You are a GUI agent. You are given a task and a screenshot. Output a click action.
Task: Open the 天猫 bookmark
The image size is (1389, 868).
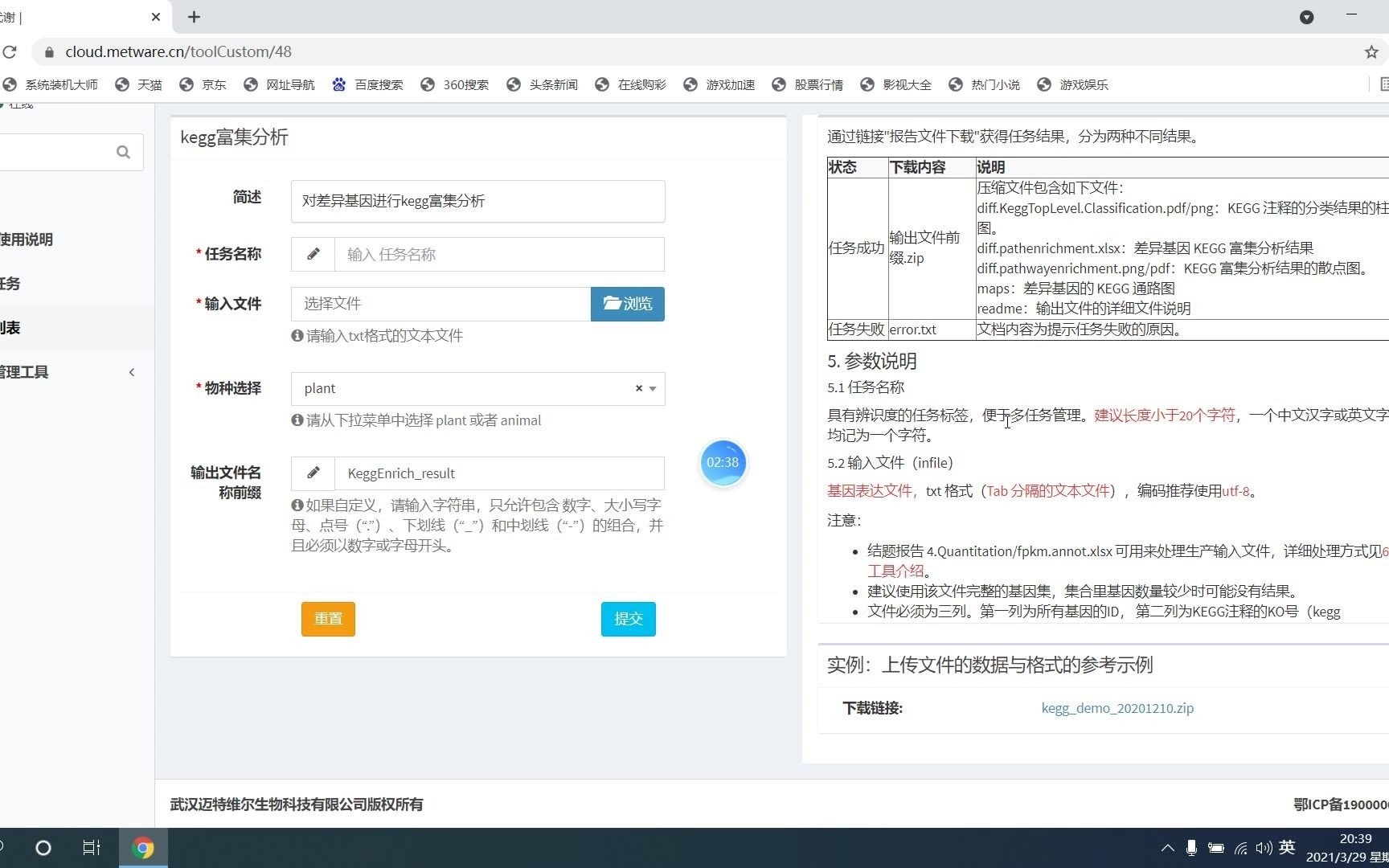tap(139, 84)
